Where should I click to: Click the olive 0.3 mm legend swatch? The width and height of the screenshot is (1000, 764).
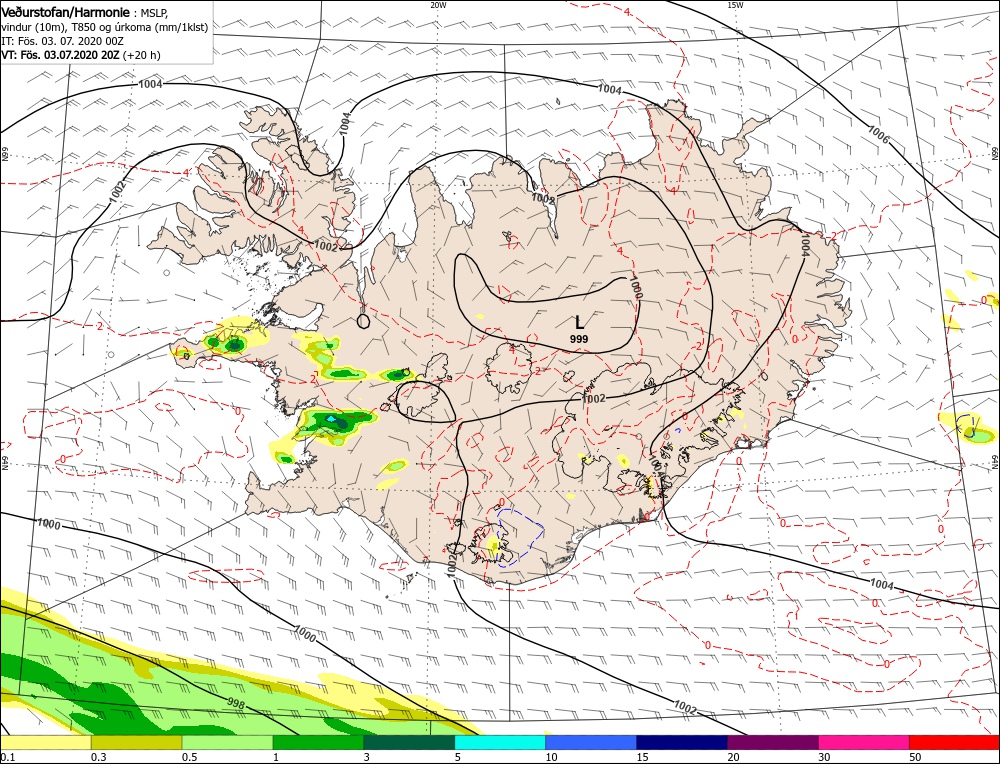tap(136, 742)
